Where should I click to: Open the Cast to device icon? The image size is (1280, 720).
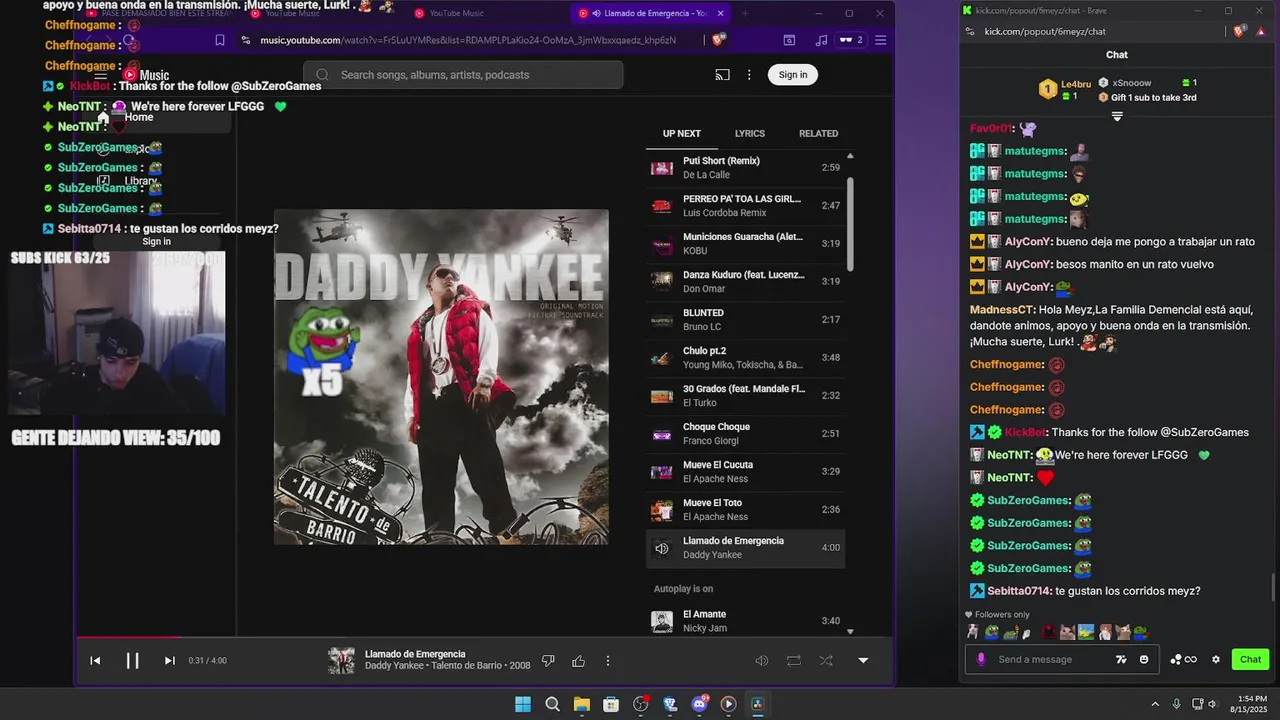click(722, 74)
